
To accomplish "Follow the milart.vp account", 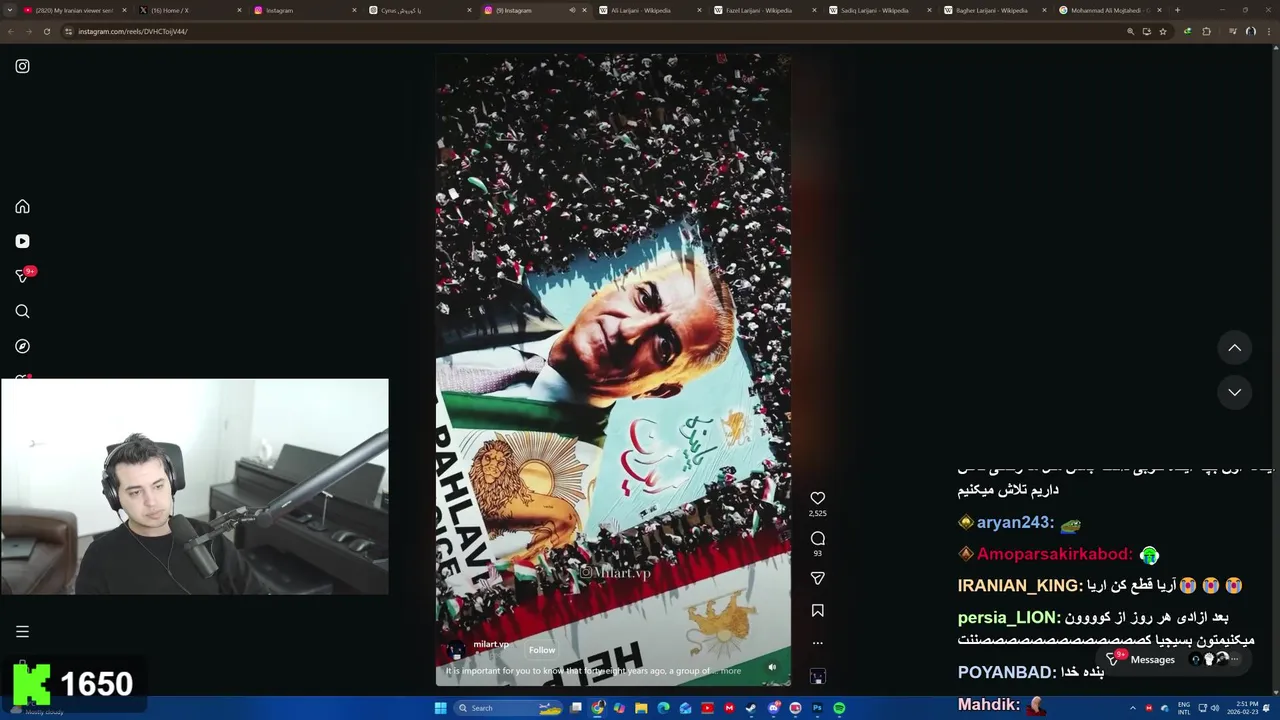I will pyautogui.click(x=542, y=650).
